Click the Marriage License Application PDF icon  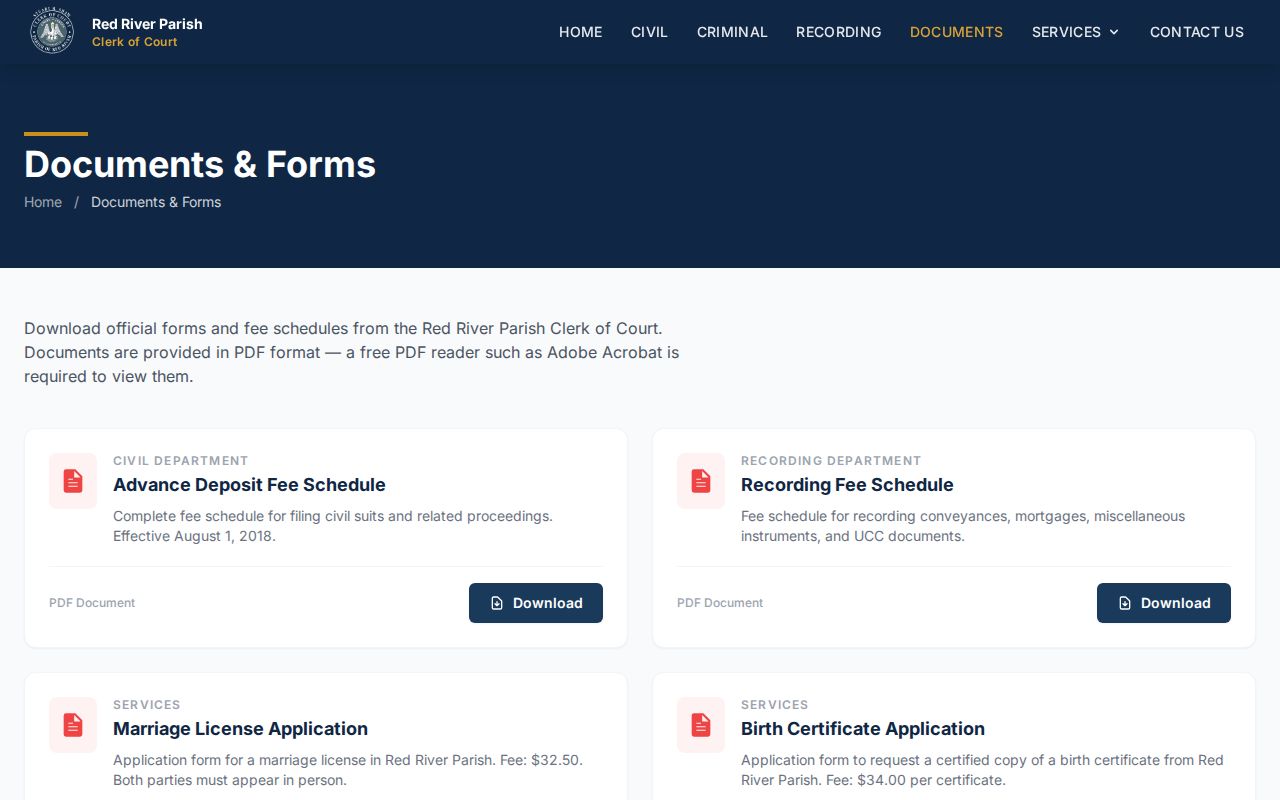coord(73,725)
